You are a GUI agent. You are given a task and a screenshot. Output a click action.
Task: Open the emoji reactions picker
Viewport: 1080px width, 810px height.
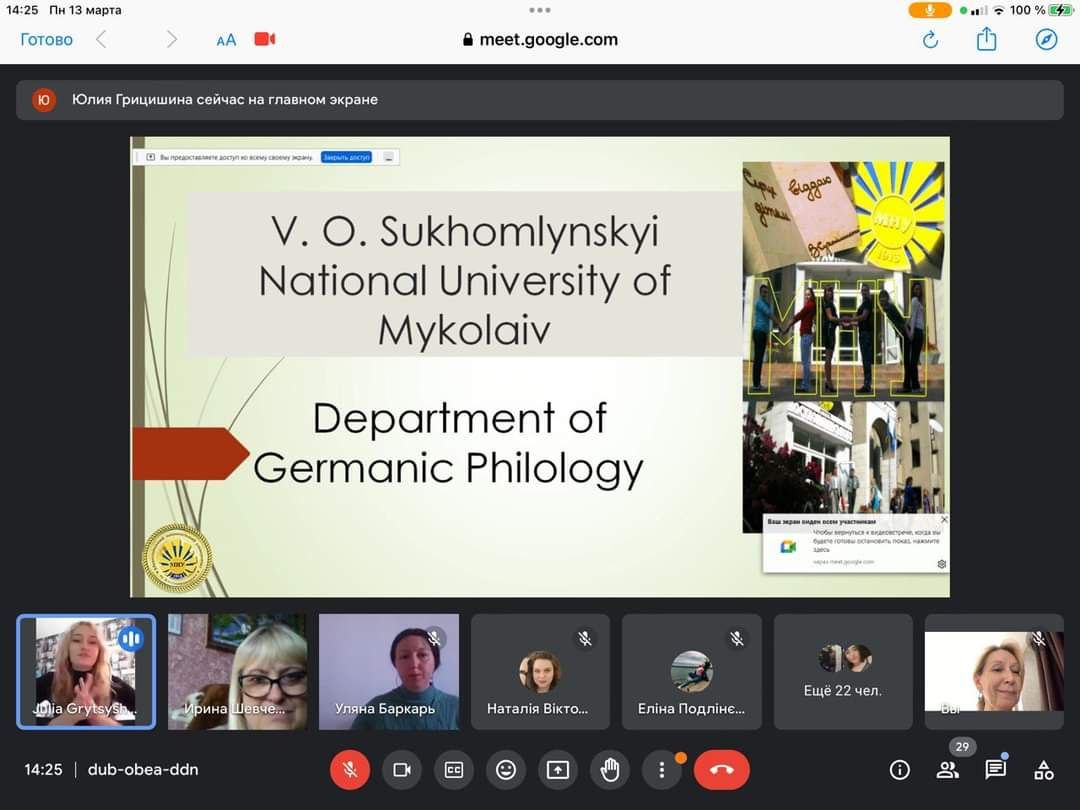tap(506, 770)
